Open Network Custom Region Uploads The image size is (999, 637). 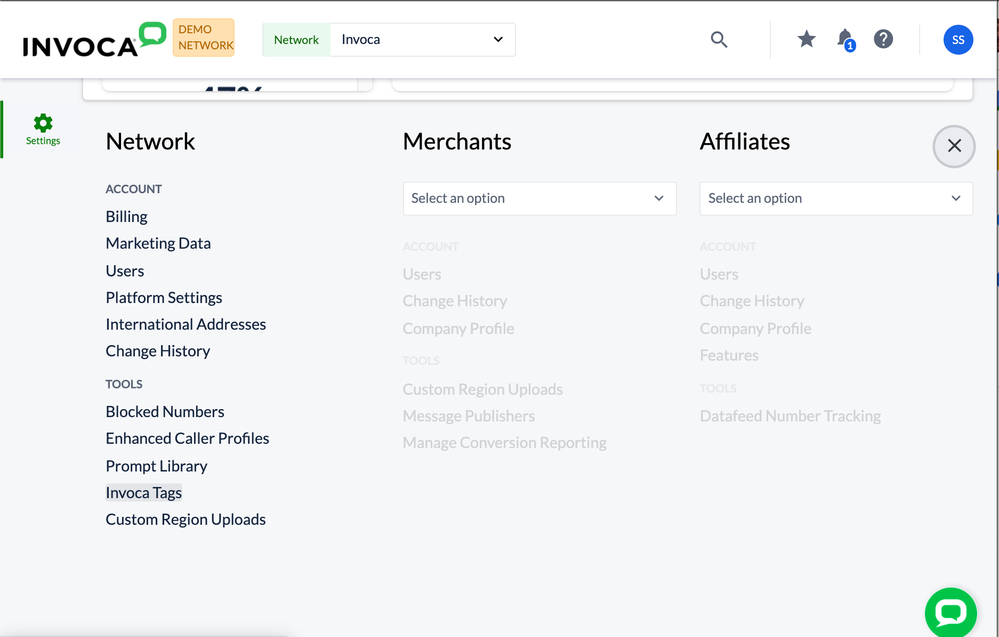pos(185,519)
